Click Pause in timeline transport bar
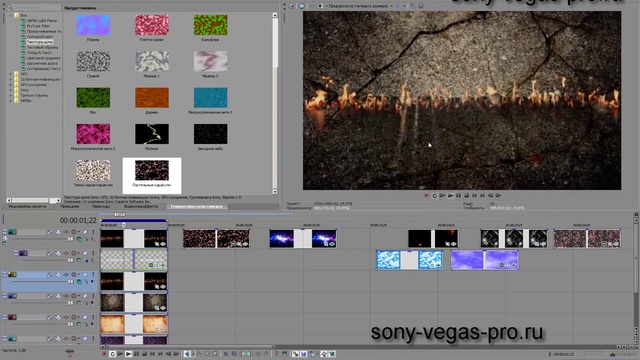Viewport: 640px width, 360px height. 137,354
